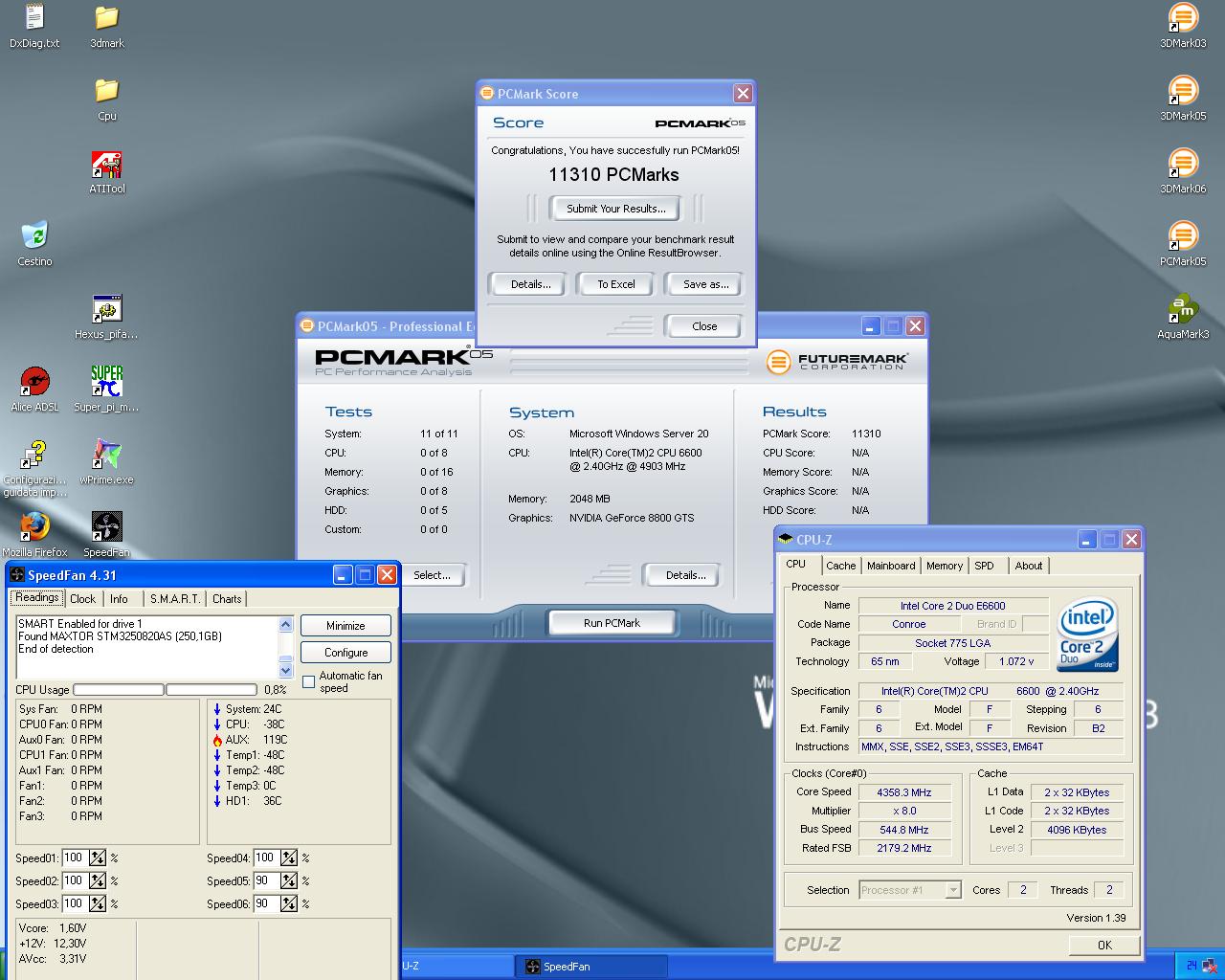
Task: Launch the wPrime.exe desktop icon
Action: [106, 463]
